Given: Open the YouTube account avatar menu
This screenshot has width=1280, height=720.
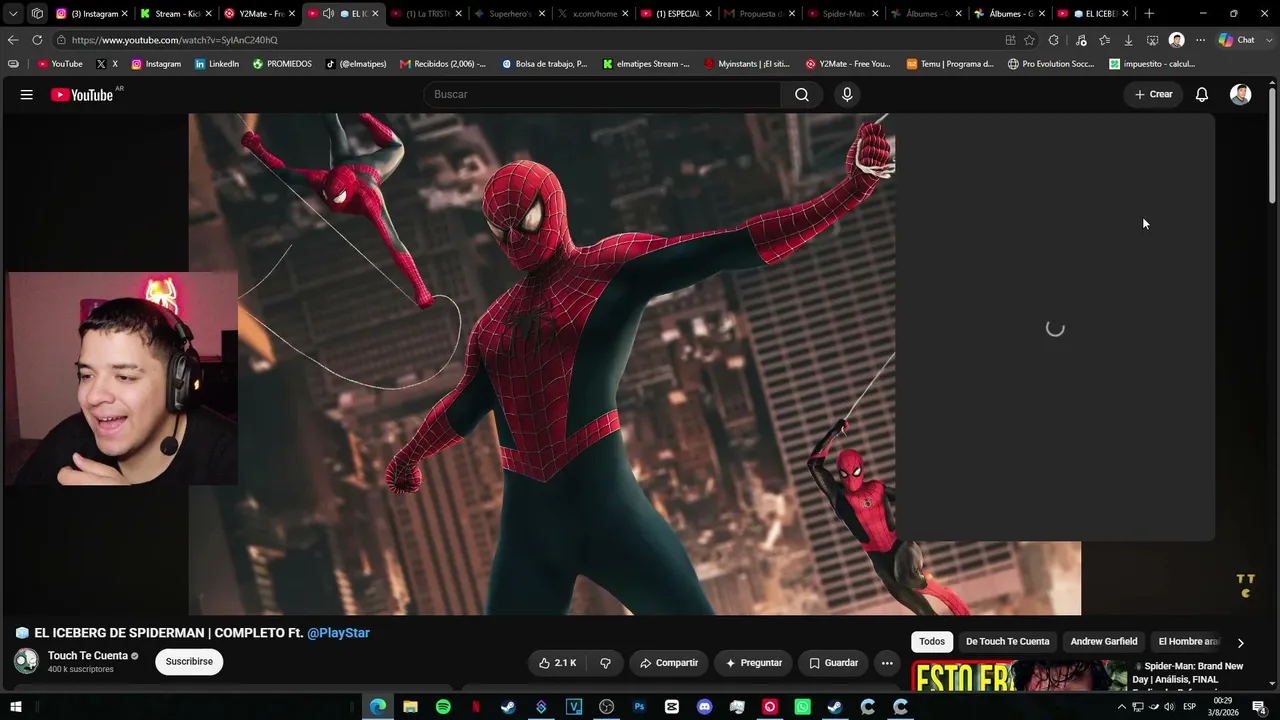Looking at the screenshot, I should pos(1241,94).
